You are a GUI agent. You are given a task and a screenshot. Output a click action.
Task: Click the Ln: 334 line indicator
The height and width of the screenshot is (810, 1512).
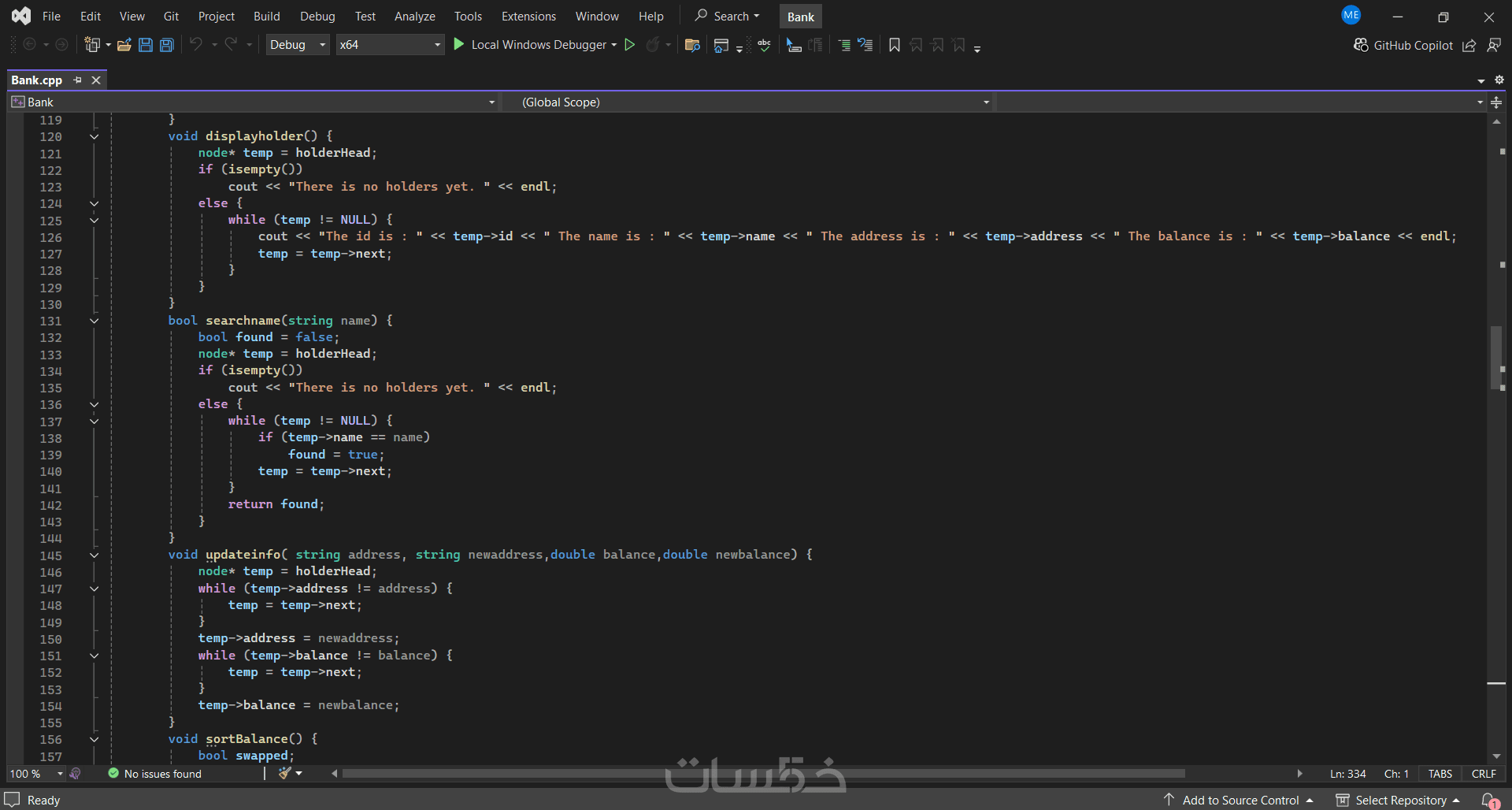(x=1348, y=774)
